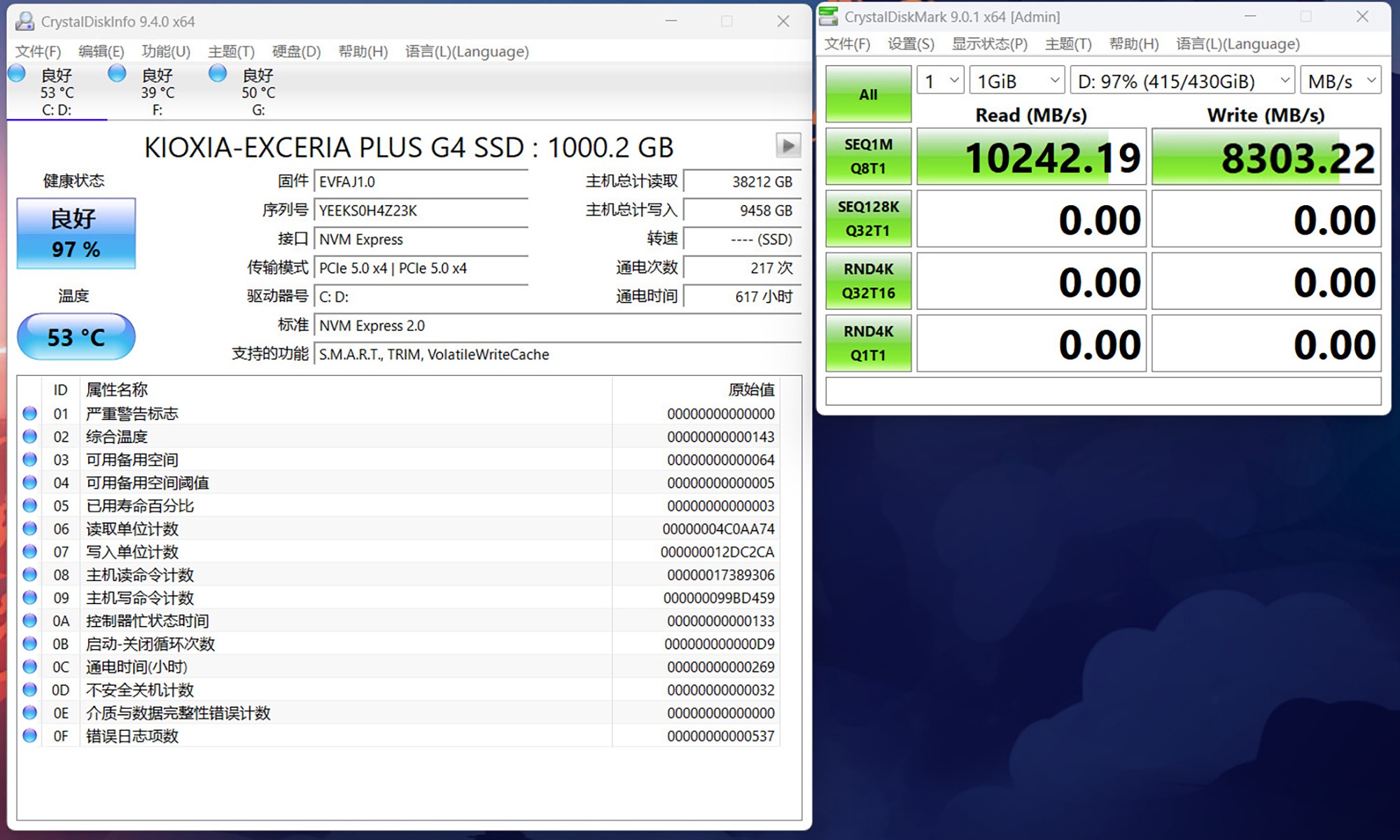Click the 53 °C temperature indicator
The image size is (1400, 840).
(76, 337)
